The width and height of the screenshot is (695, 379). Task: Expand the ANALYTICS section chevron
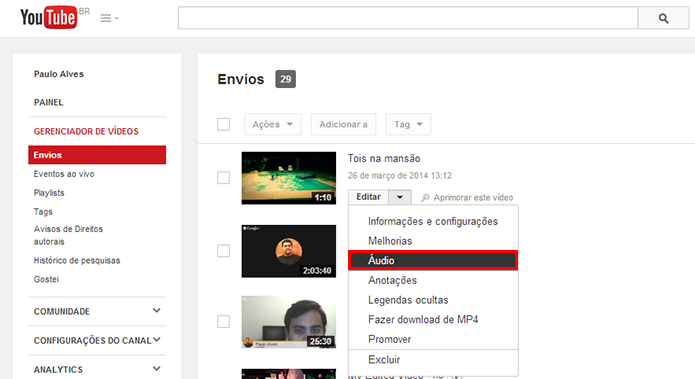[x=156, y=369]
